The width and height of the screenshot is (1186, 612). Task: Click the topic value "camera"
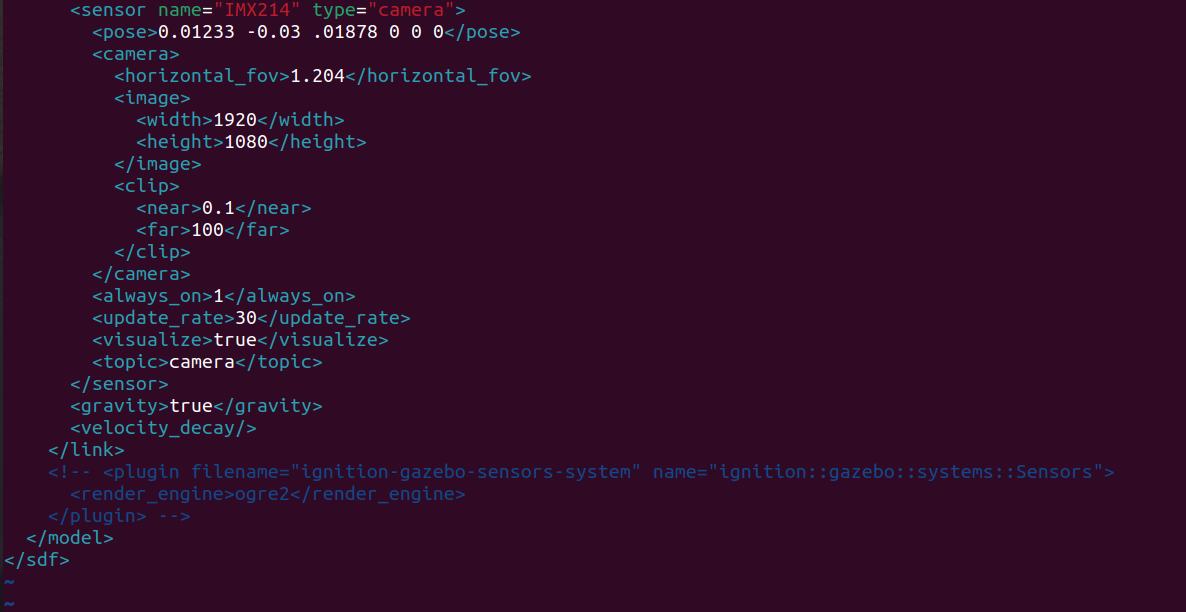[x=201, y=362]
